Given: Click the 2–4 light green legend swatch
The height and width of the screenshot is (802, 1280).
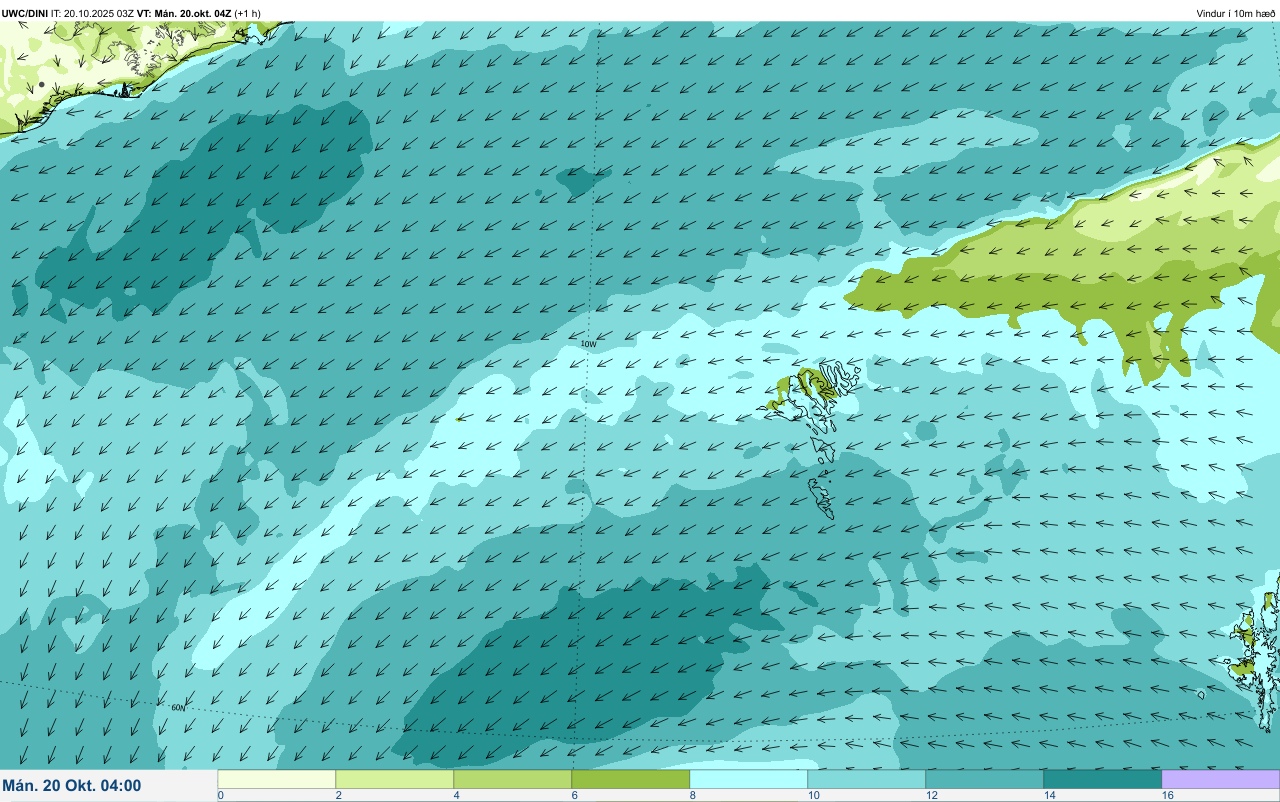Looking at the screenshot, I should pyautogui.click(x=395, y=779).
